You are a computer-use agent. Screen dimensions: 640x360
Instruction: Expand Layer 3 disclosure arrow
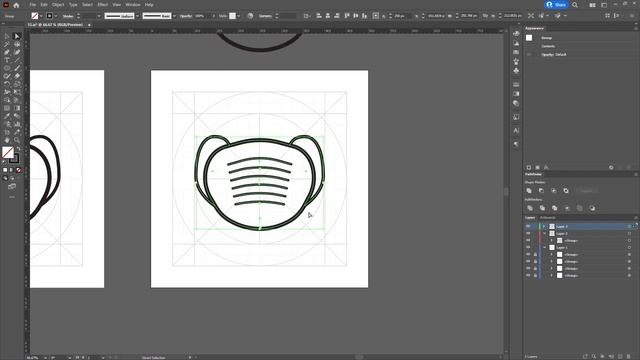pos(544,226)
